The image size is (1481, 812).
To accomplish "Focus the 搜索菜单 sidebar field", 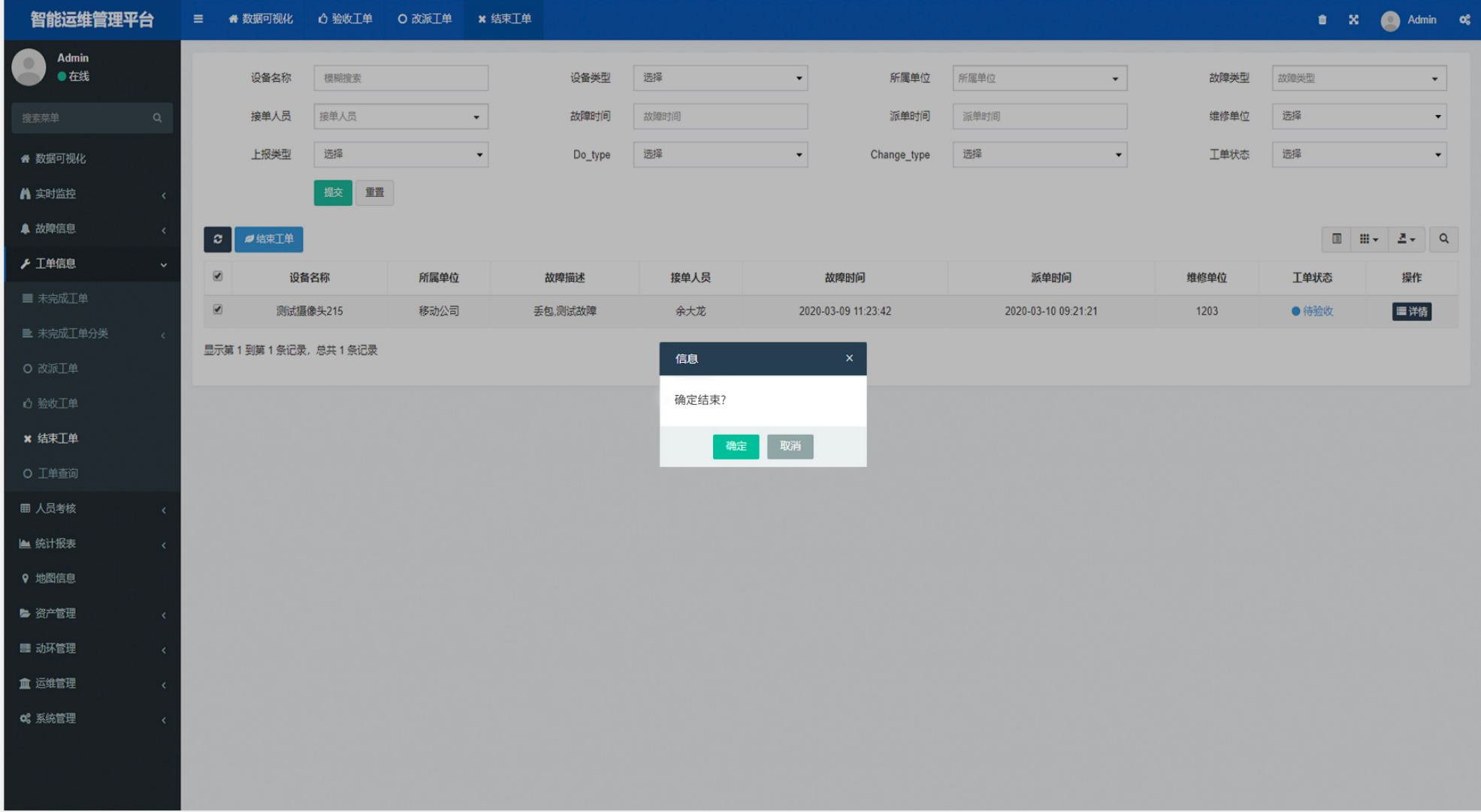I will [92, 118].
